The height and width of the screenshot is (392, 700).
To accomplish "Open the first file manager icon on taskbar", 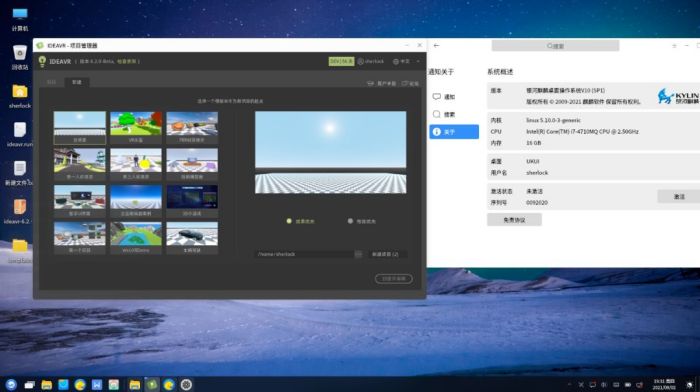I will click(46, 384).
